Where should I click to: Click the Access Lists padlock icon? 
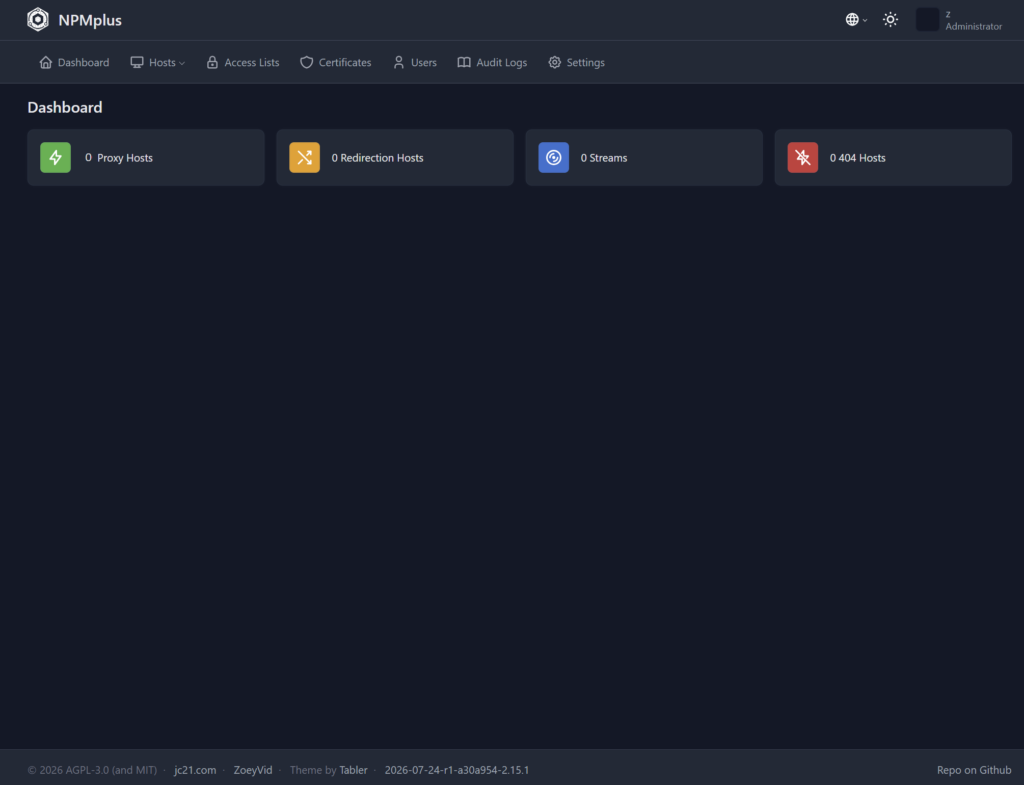tap(212, 62)
